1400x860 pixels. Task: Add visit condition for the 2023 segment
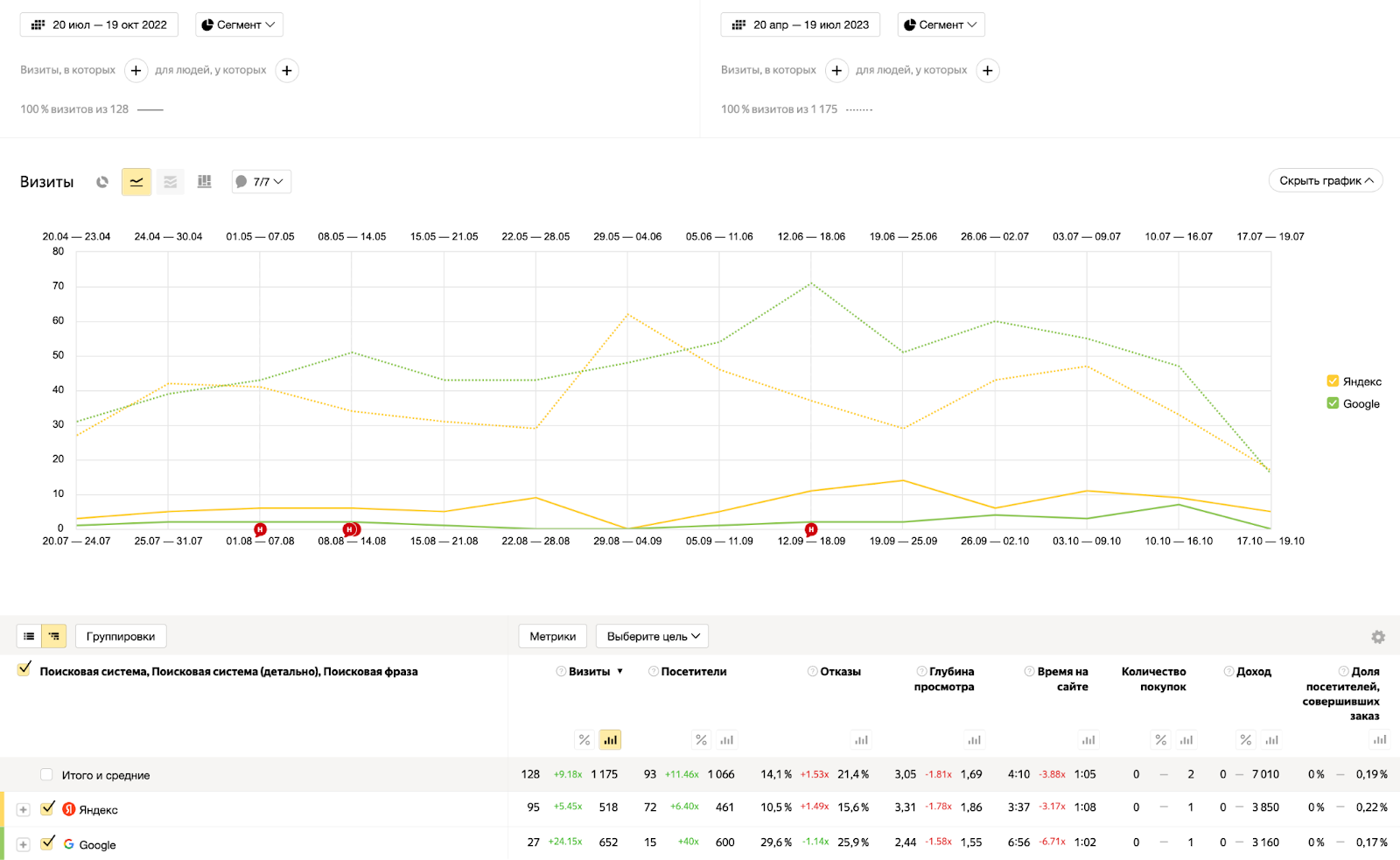click(x=836, y=70)
